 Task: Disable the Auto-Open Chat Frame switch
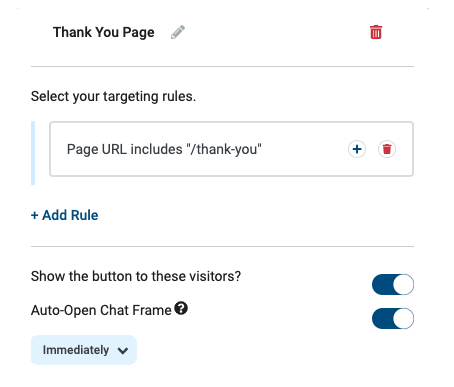pos(393,319)
